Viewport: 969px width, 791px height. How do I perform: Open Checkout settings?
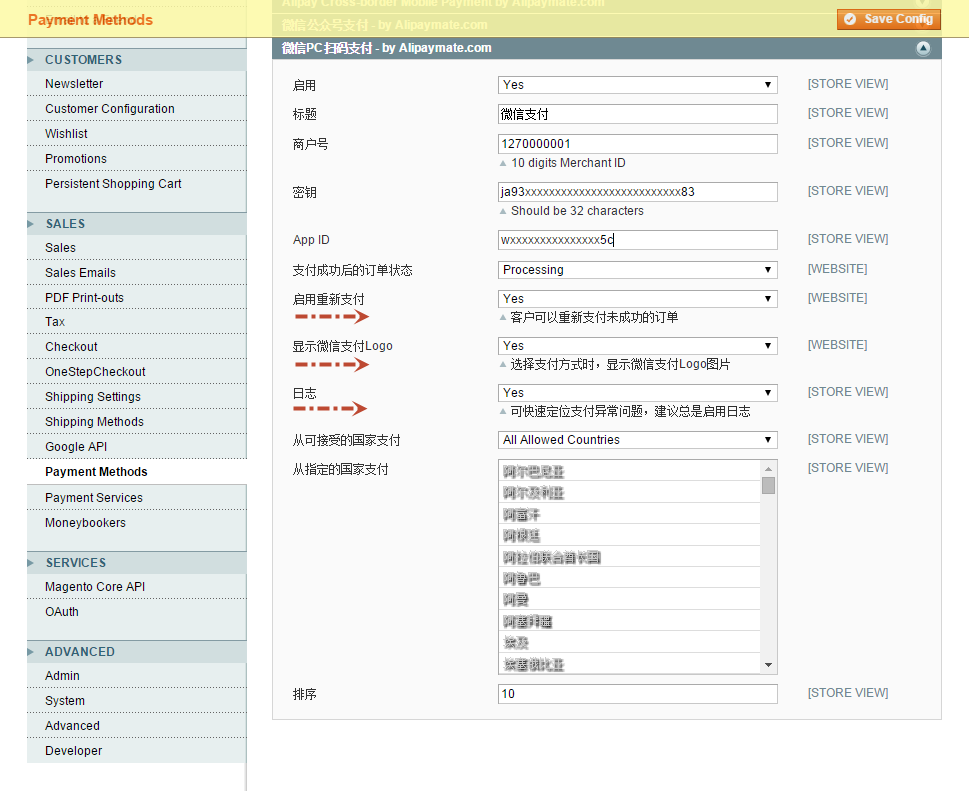[x=71, y=347]
